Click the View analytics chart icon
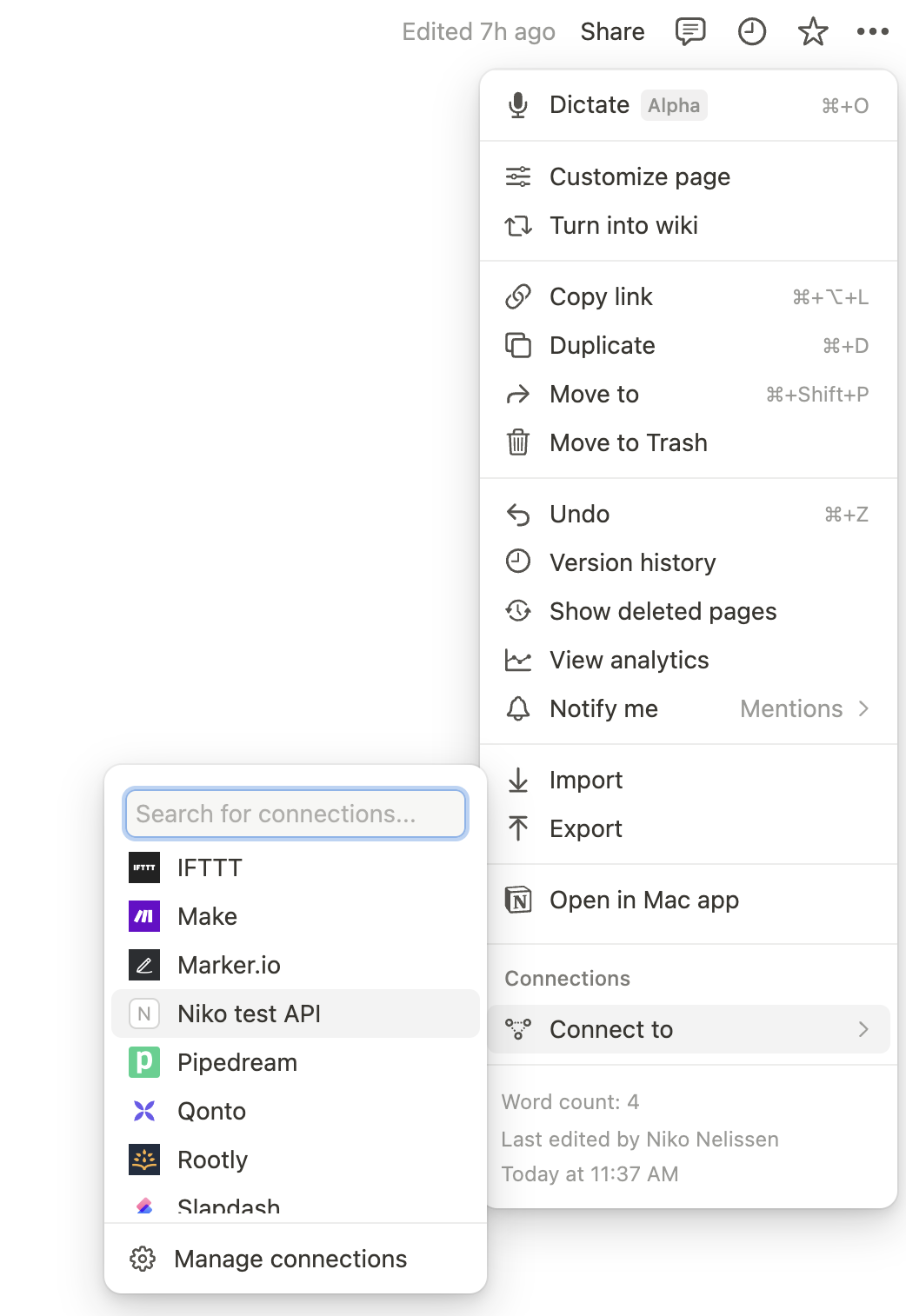Viewport: 906px width, 1316px height. pyautogui.click(x=518, y=660)
